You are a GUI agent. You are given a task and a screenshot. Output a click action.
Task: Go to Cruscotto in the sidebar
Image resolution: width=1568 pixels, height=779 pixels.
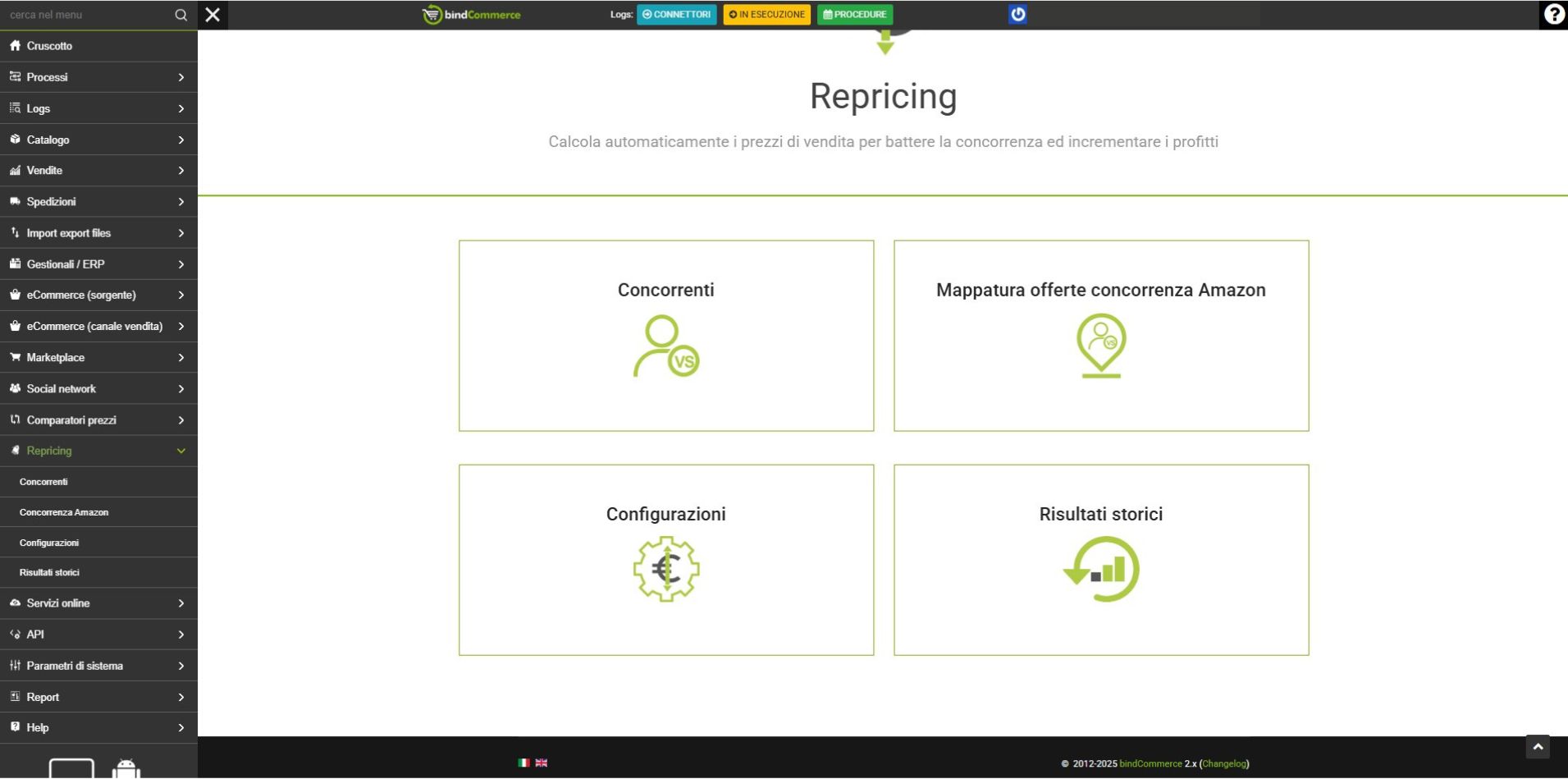49,46
